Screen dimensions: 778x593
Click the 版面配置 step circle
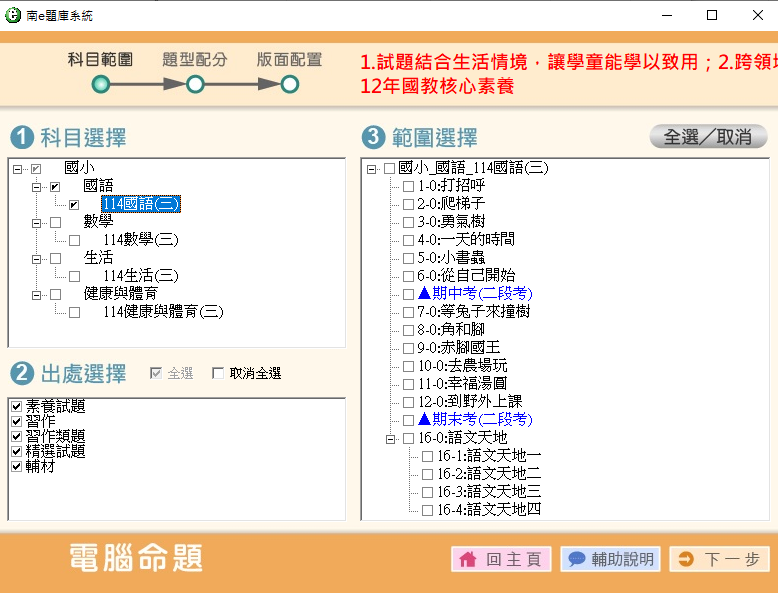tap(289, 84)
